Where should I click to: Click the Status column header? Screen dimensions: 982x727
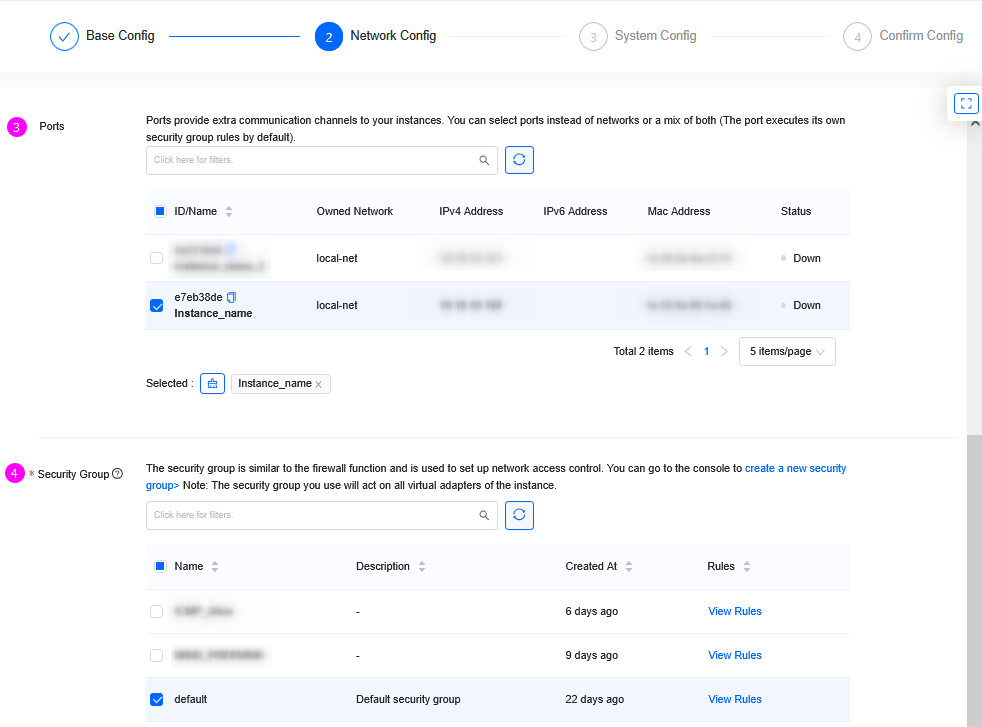[796, 212]
